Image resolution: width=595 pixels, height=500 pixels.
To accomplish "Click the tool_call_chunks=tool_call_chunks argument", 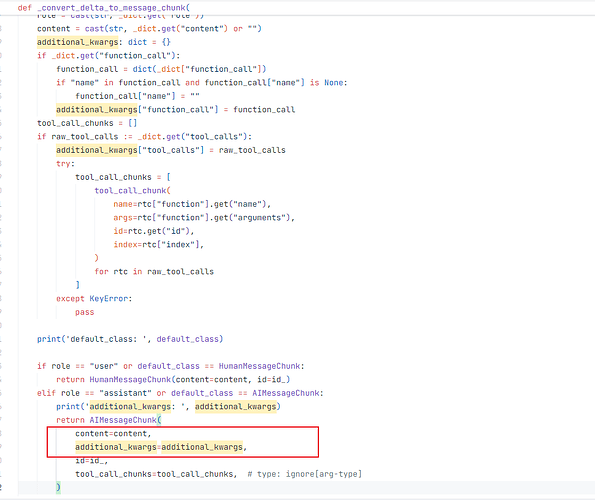I will (x=156, y=474).
